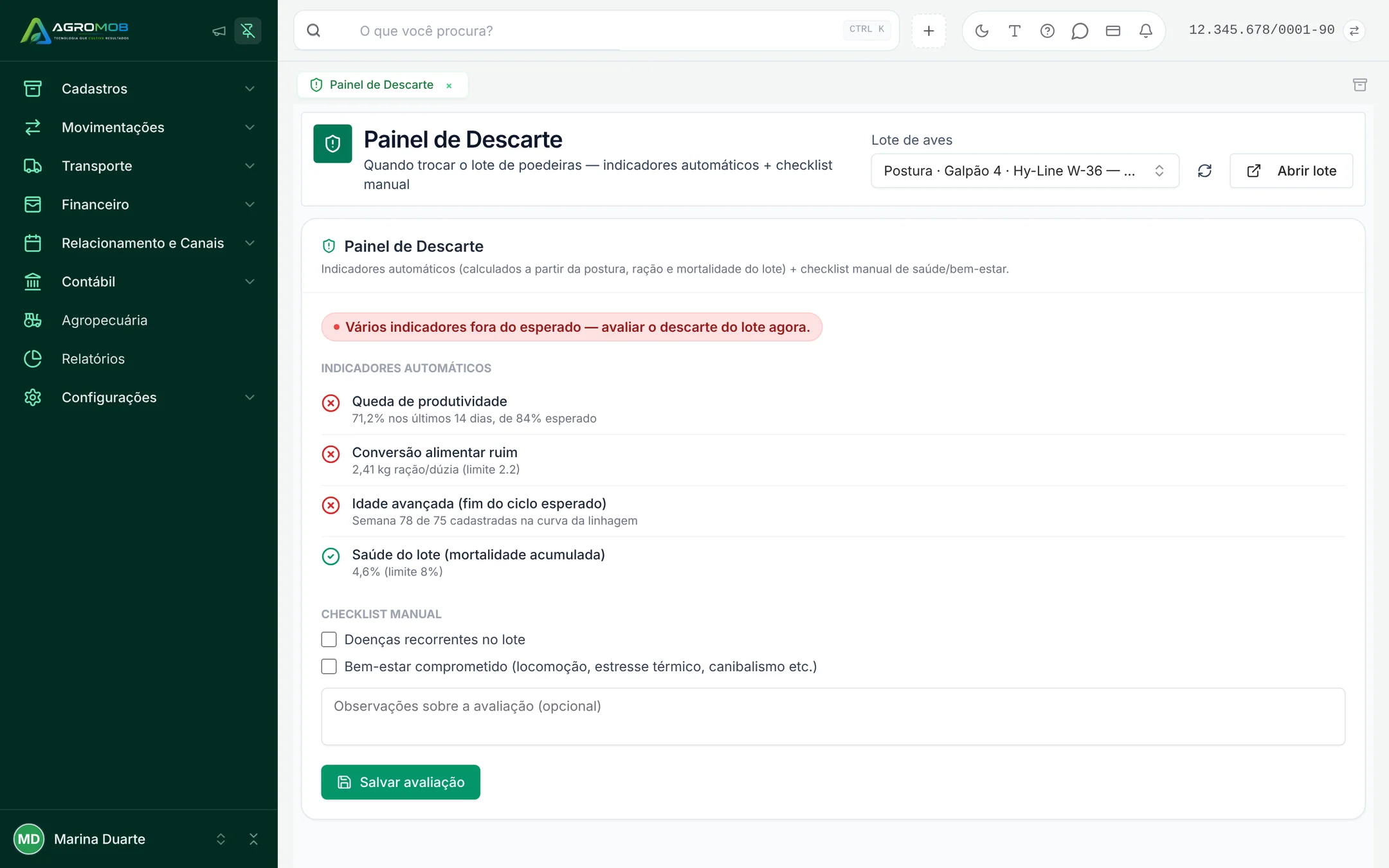Screen dimensions: 1389x868
Task: Expand the Configurações menu
Action: point(139,397)
